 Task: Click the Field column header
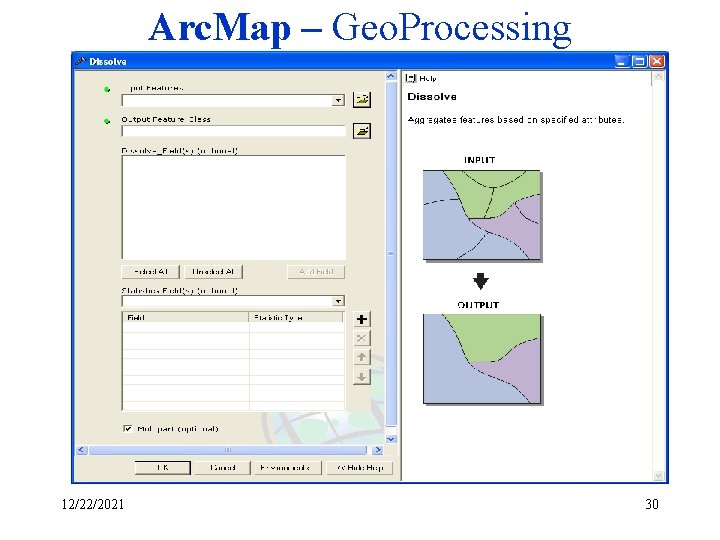coord(186,317)
